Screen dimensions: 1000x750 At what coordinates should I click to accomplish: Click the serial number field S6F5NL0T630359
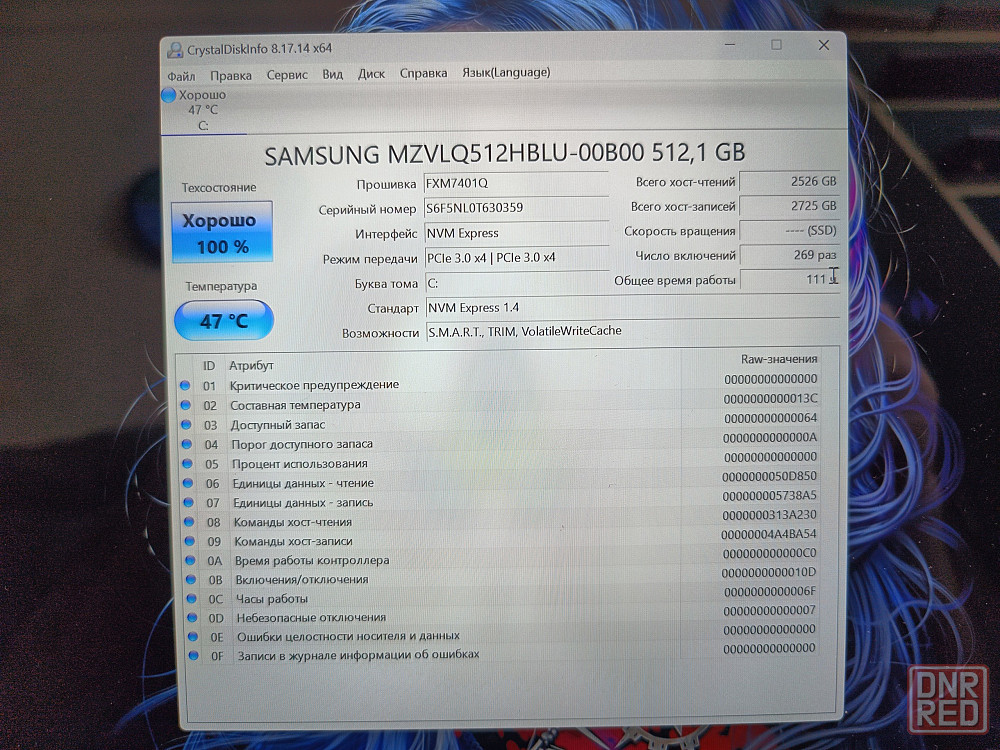(515, 208)
